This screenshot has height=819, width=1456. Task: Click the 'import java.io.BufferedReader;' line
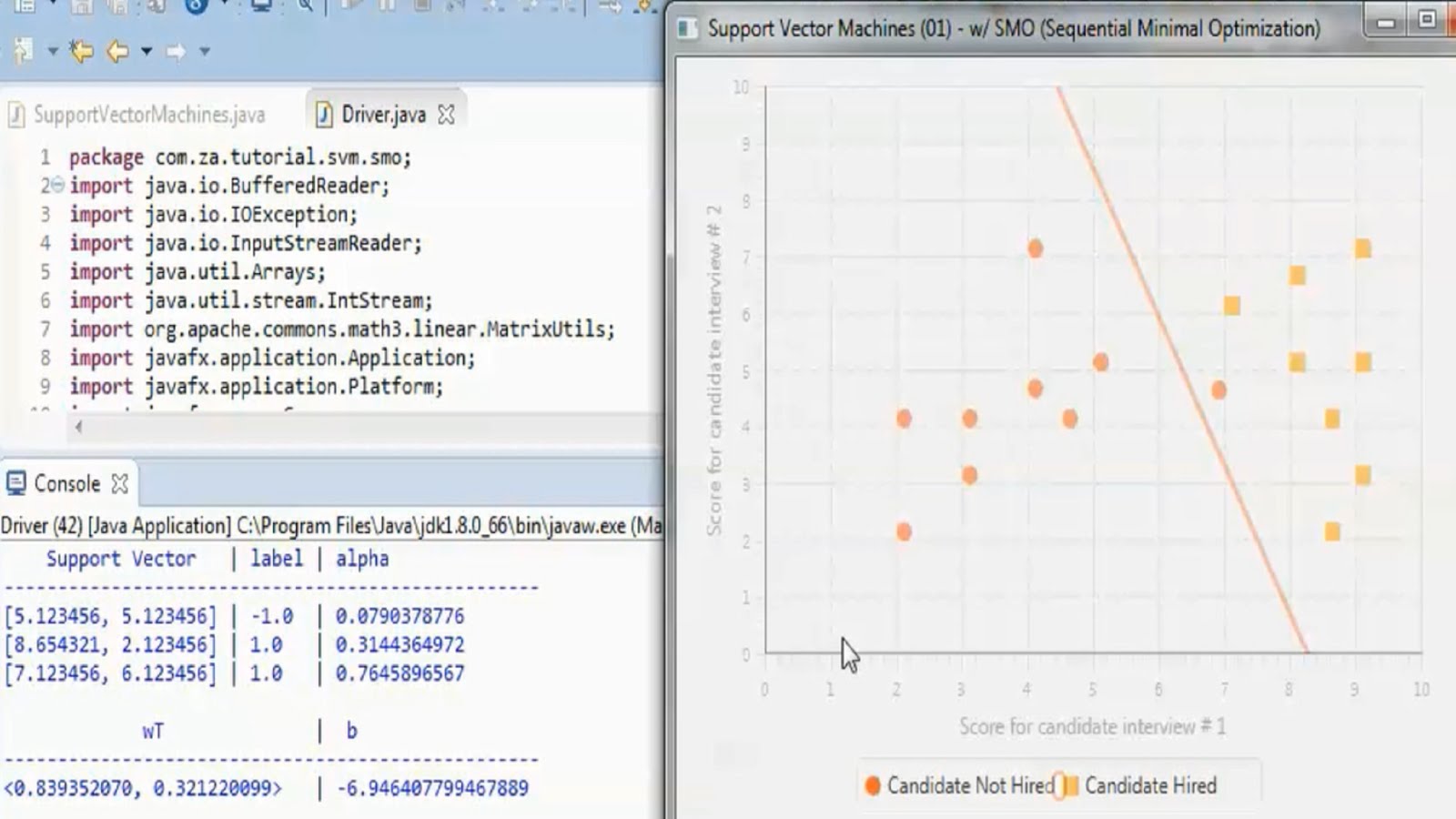229,186
